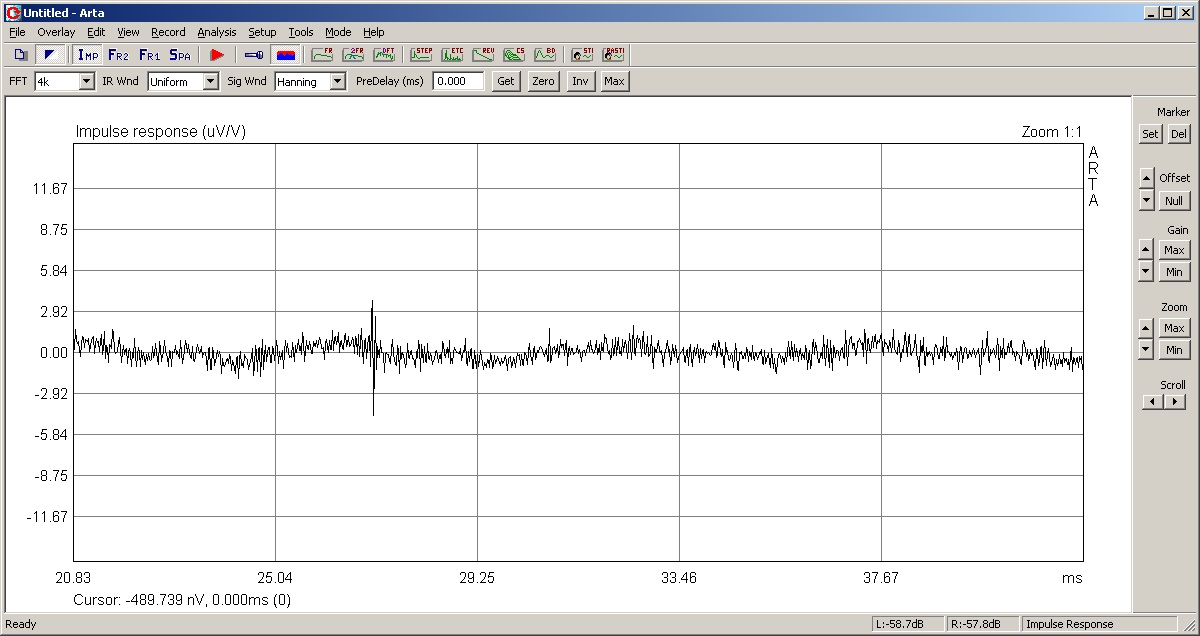Open the ETC energy-time curve icon
This screenshot has width=1200, height=636.
(x=452, y=55)
